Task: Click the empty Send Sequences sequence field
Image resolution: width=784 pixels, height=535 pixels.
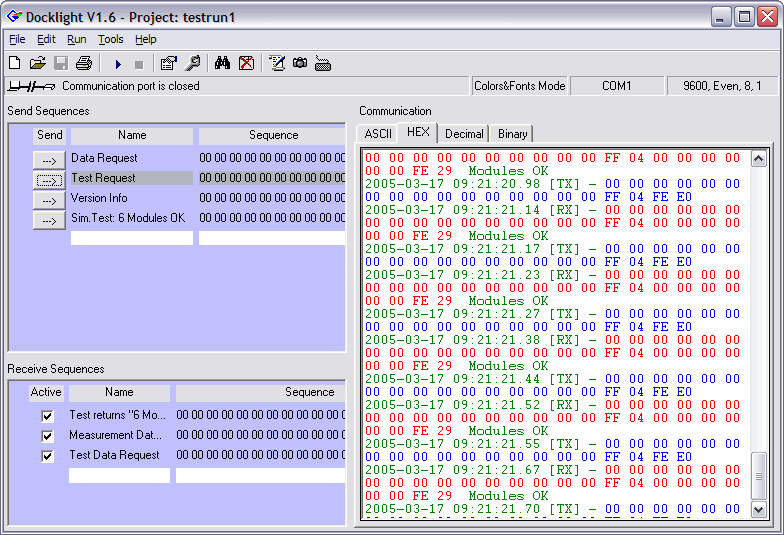Action: tap(272, 238)
